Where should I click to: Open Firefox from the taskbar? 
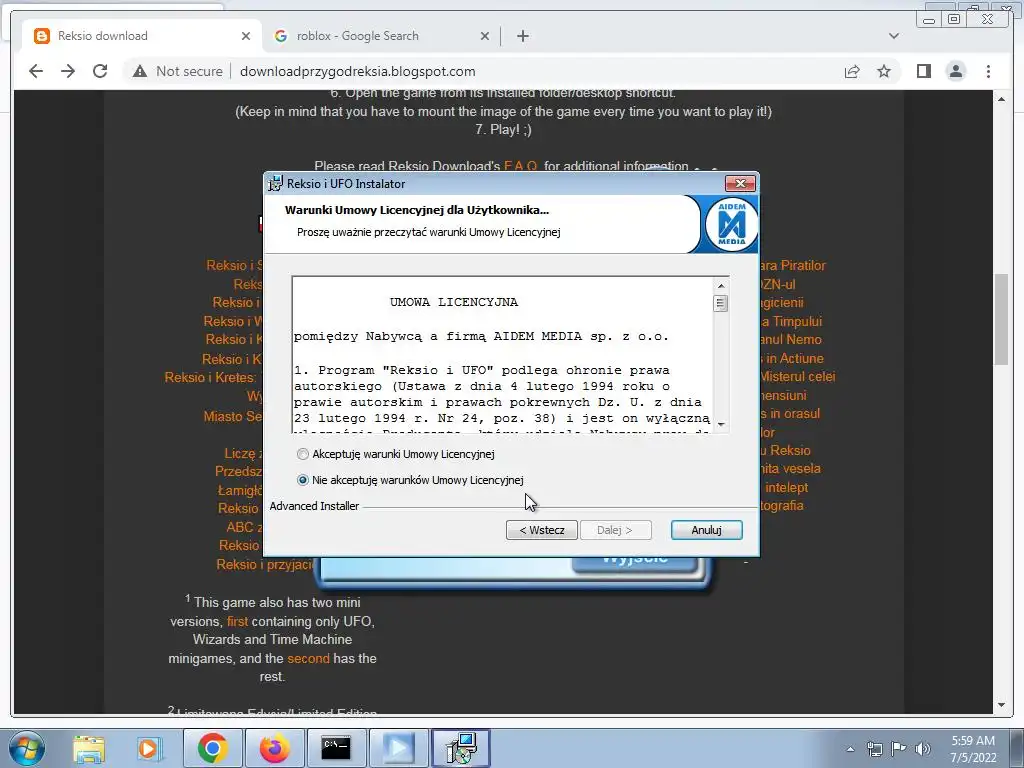(x=274, y=748)
